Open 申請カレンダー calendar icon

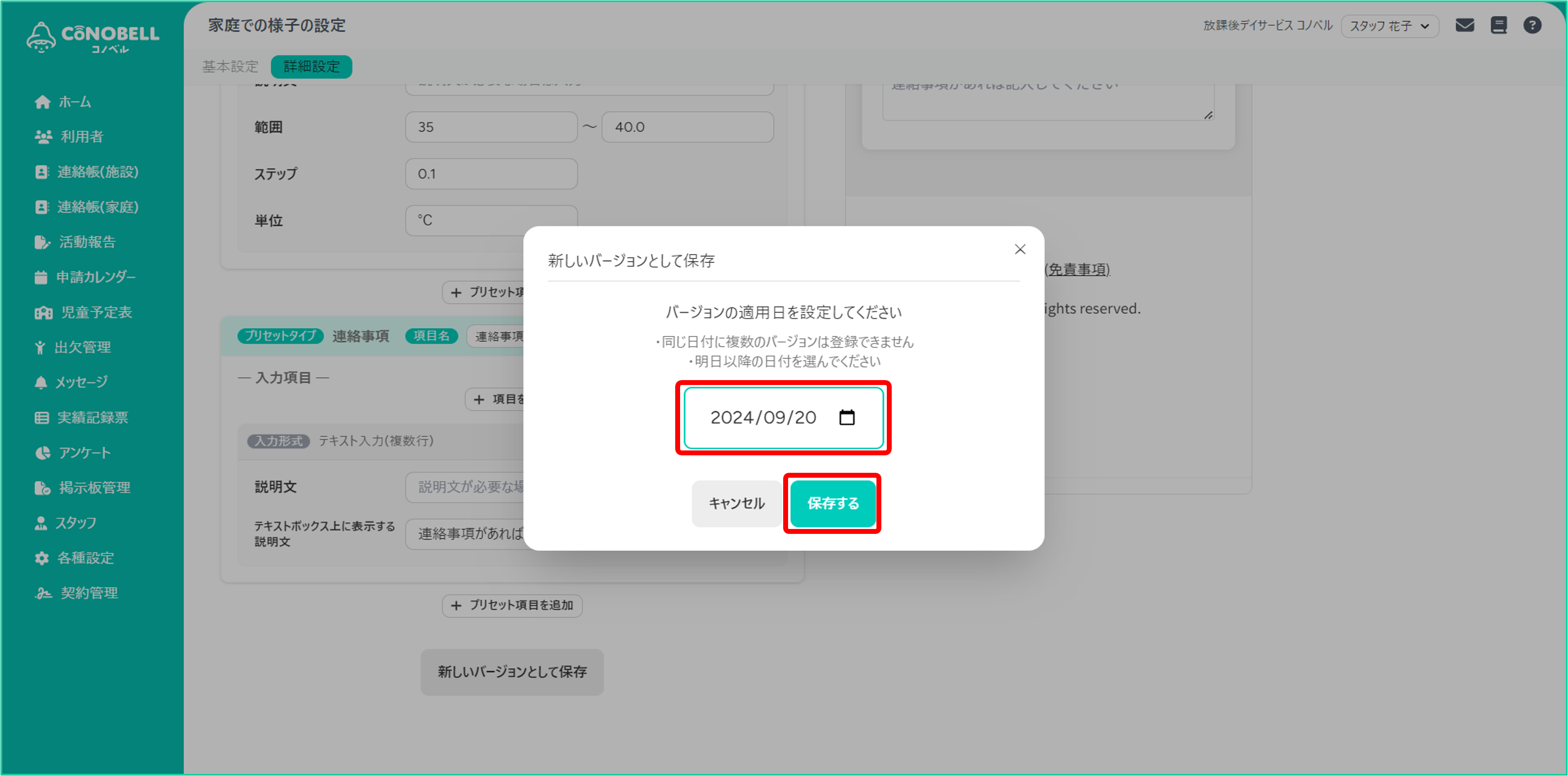click(x=41, y=278)
